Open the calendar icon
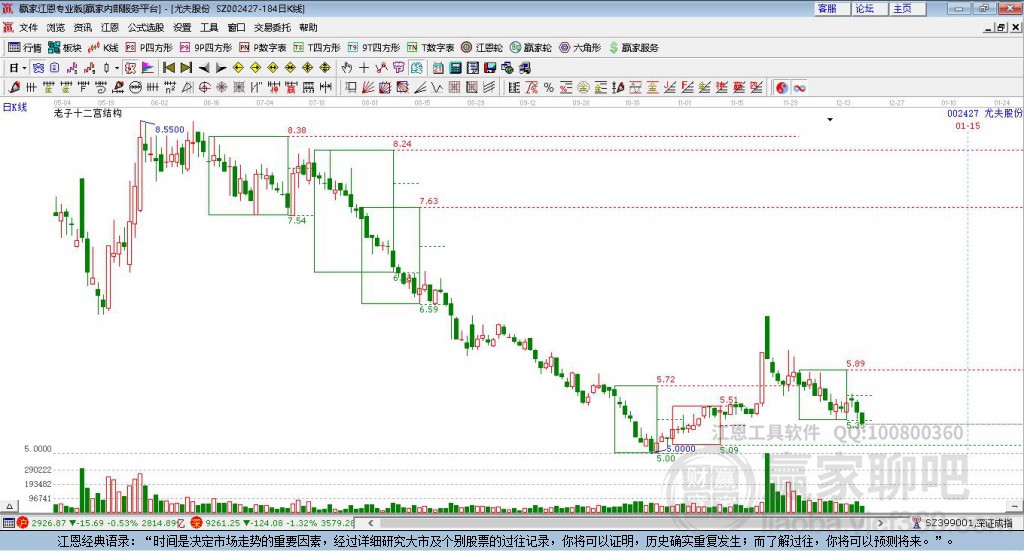The image size is (1024, 551). (438, 68)
